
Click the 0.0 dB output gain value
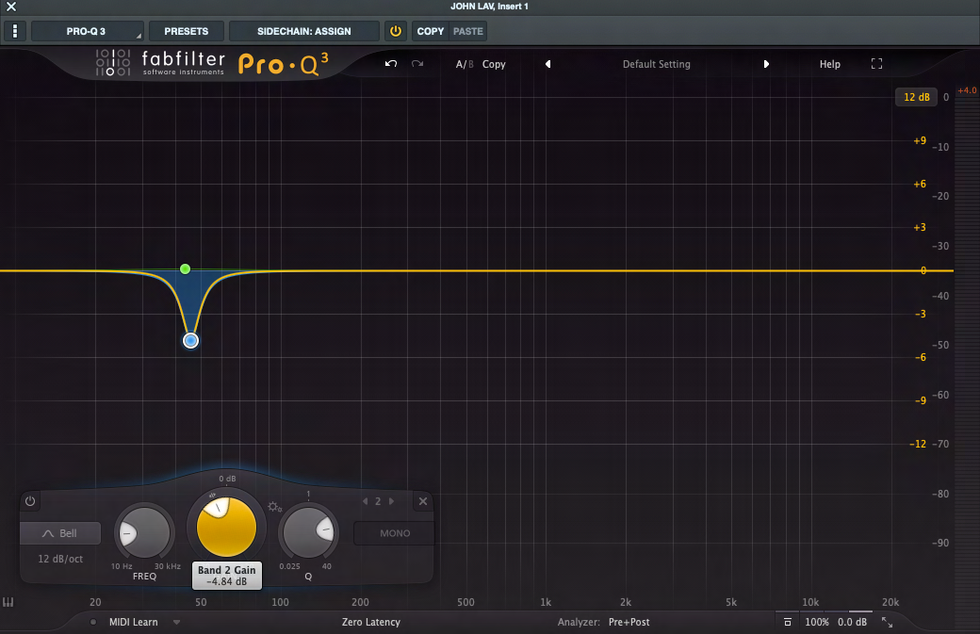click(x=852, y=622)
